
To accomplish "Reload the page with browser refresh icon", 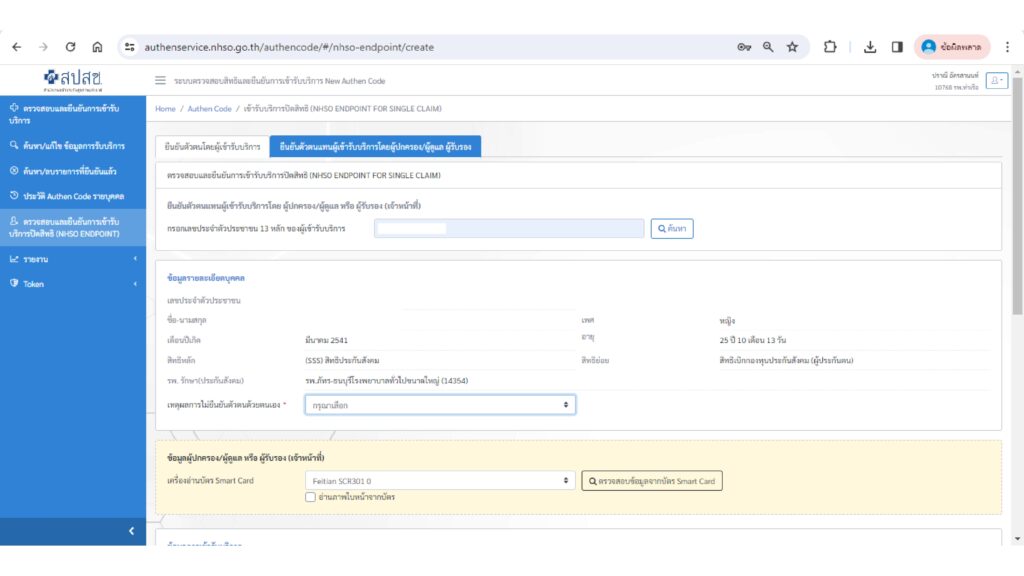I will [x=71, y=47].
